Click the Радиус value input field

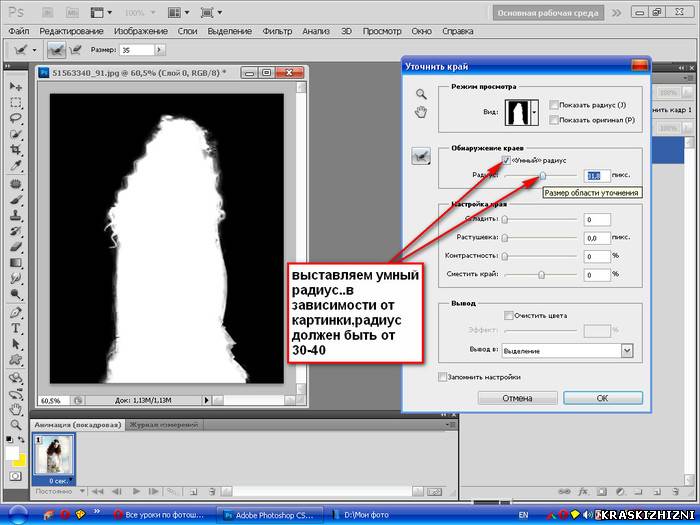pos(597,176)
